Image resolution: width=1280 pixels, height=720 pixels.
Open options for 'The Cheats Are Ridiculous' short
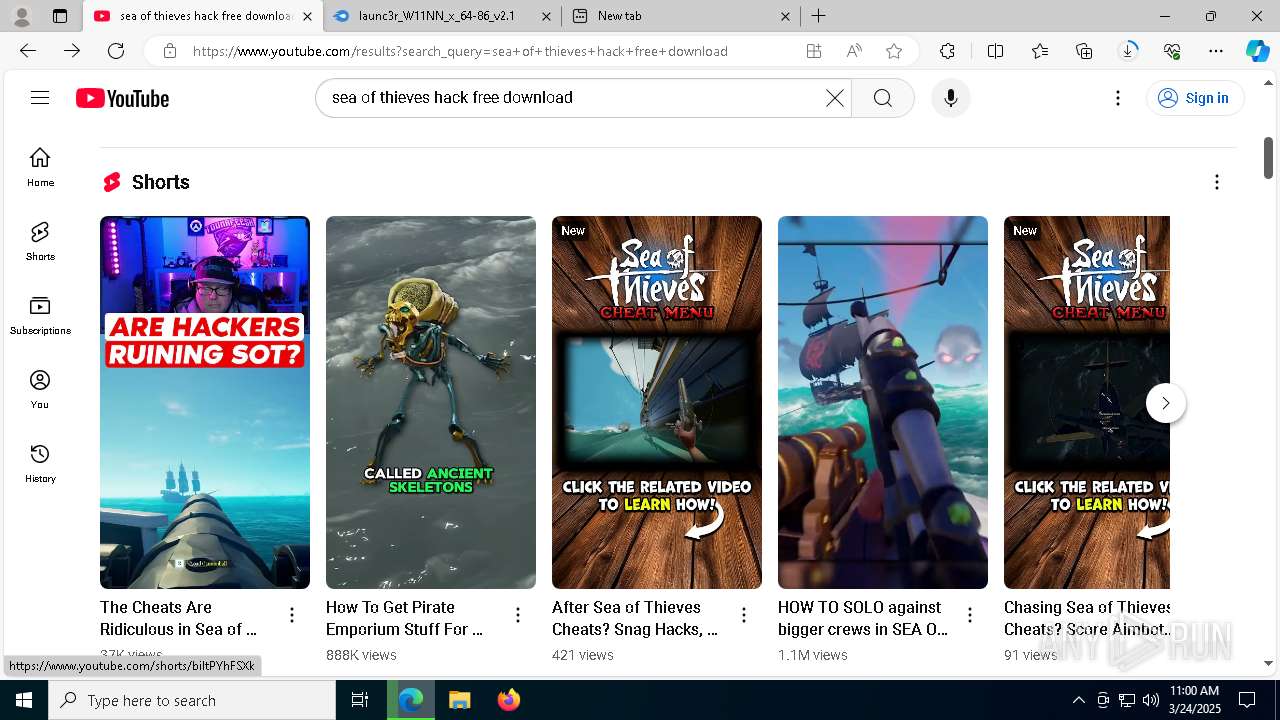(292, 615)
